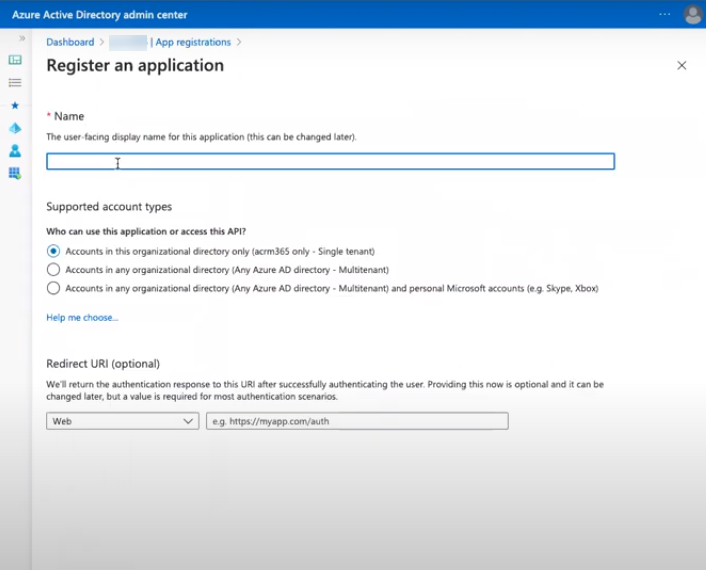Close the Register an application pane
The height and width of the screenshot is (570, 706).
[682, 66]
